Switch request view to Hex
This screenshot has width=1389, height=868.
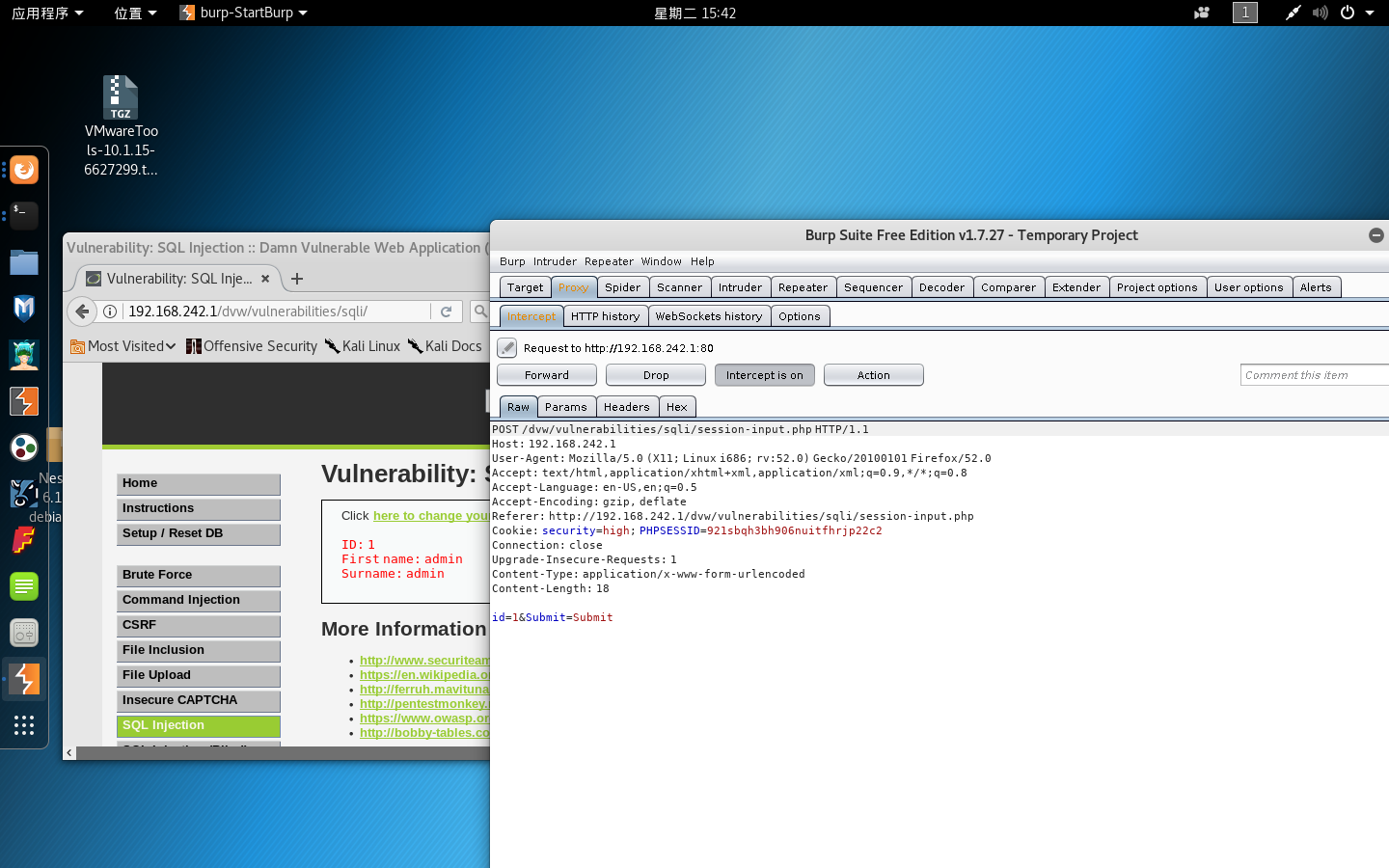[x=677, y=407]
